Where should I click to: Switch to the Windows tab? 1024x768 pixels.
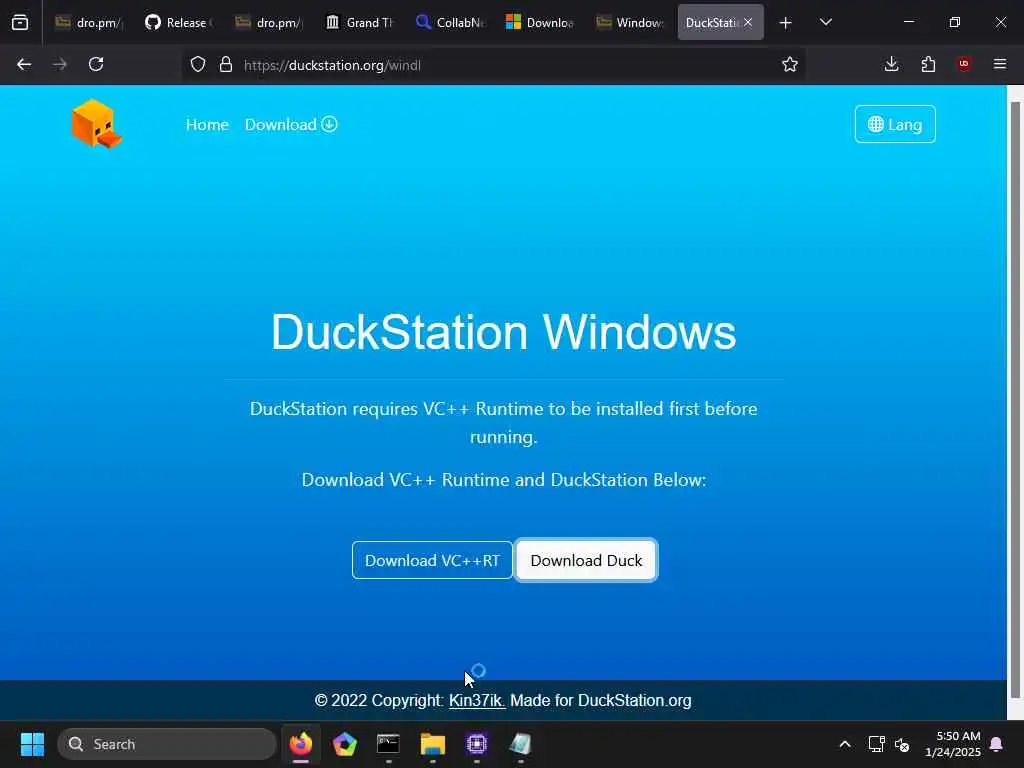click(630, 22)
